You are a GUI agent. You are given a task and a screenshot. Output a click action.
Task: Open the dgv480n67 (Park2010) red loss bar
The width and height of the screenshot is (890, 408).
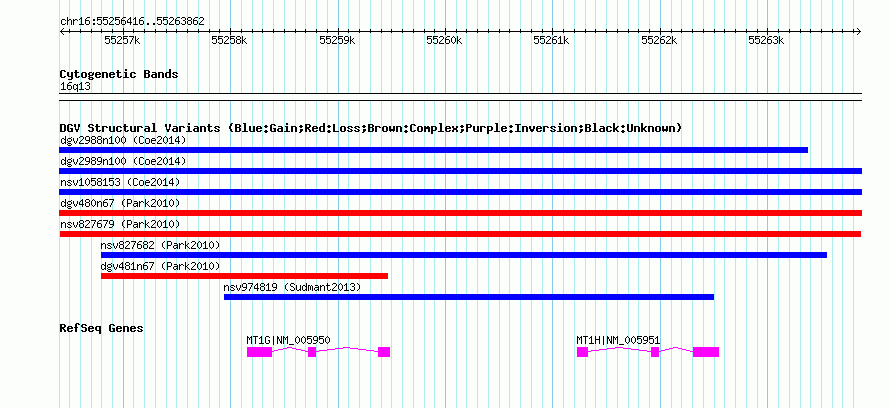461,213
